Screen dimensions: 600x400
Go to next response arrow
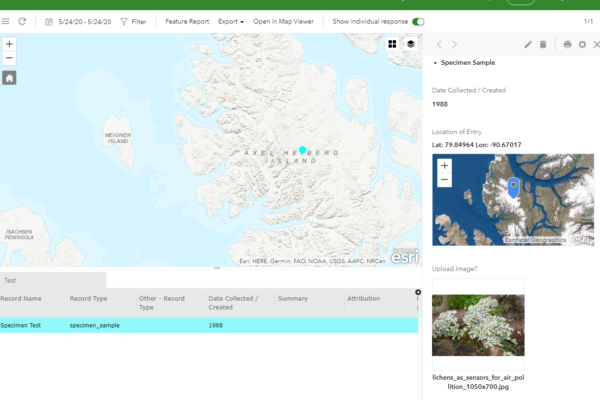point(454,44)
